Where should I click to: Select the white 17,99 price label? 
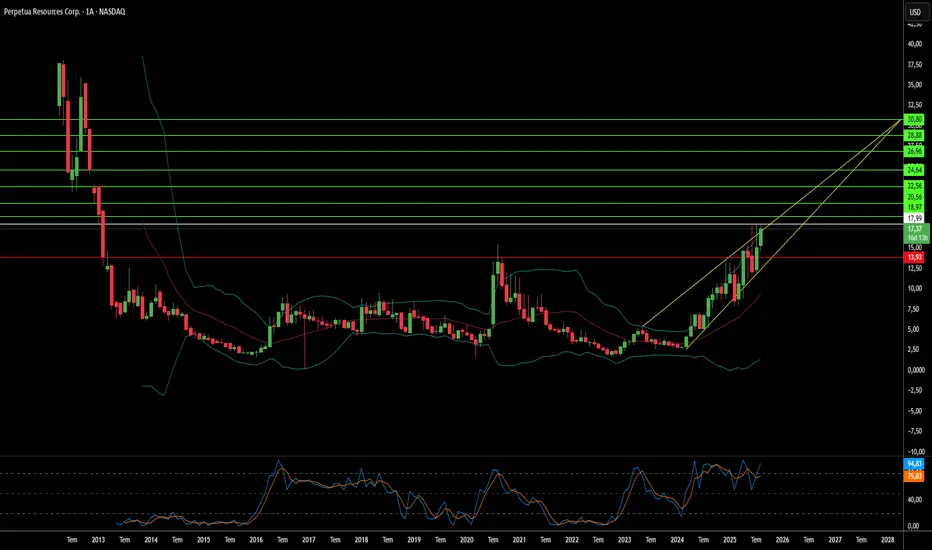coord(913,217)
